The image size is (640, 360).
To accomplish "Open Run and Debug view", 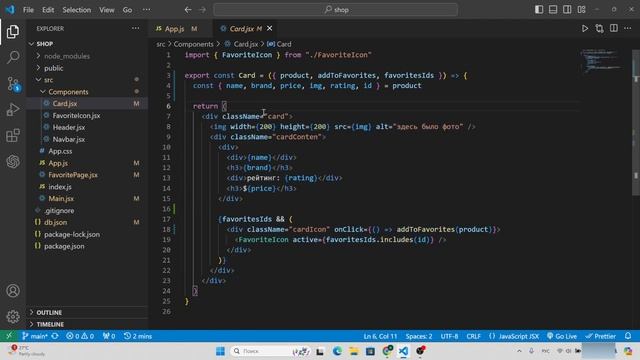I will (x=13, y=109).
